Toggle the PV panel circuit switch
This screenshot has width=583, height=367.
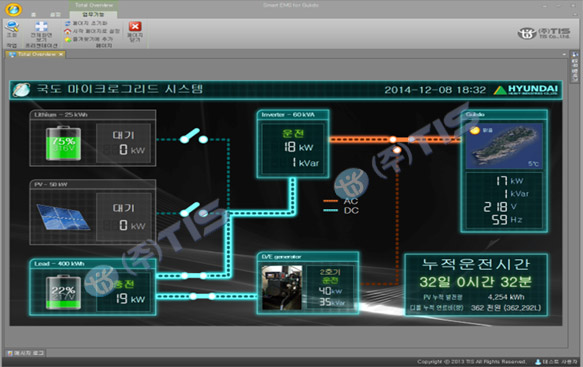tap(194, 210)
